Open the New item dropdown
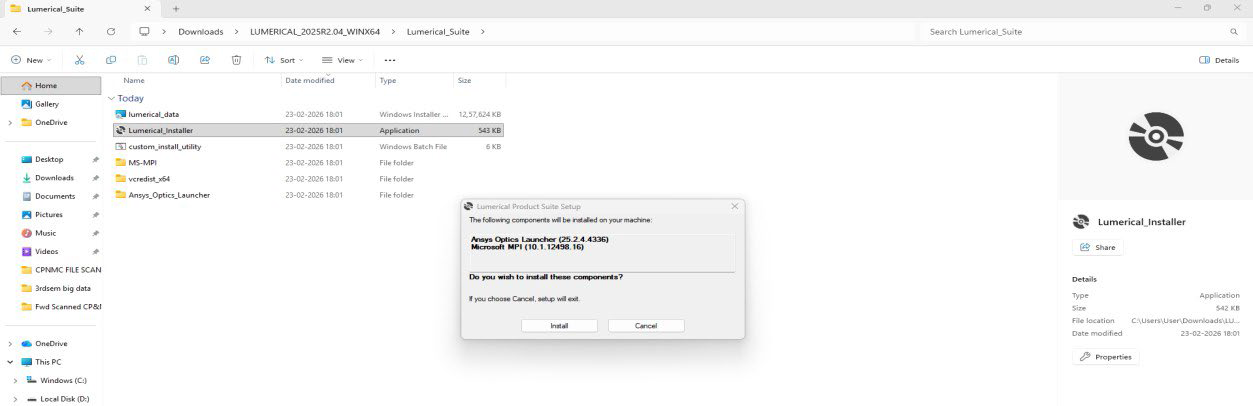 click(30, 60)
